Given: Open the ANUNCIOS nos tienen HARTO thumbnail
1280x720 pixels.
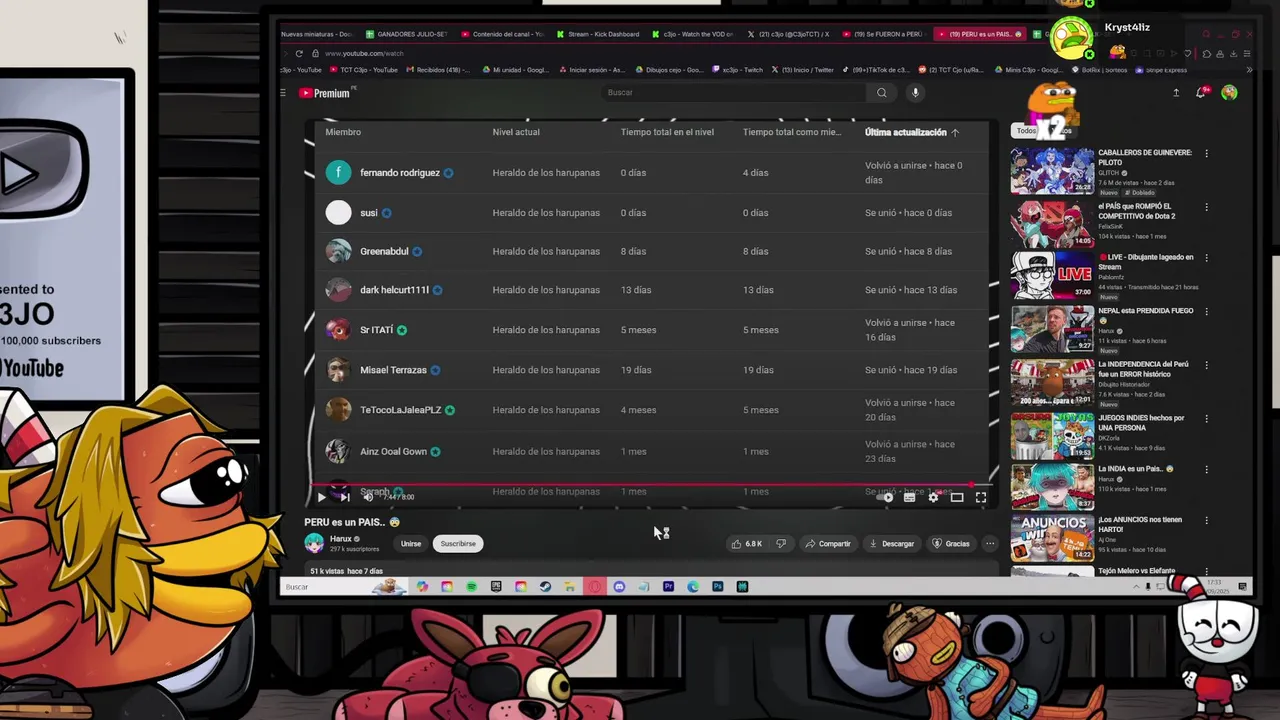Looking at the screenshot, I should [1052, 538].
